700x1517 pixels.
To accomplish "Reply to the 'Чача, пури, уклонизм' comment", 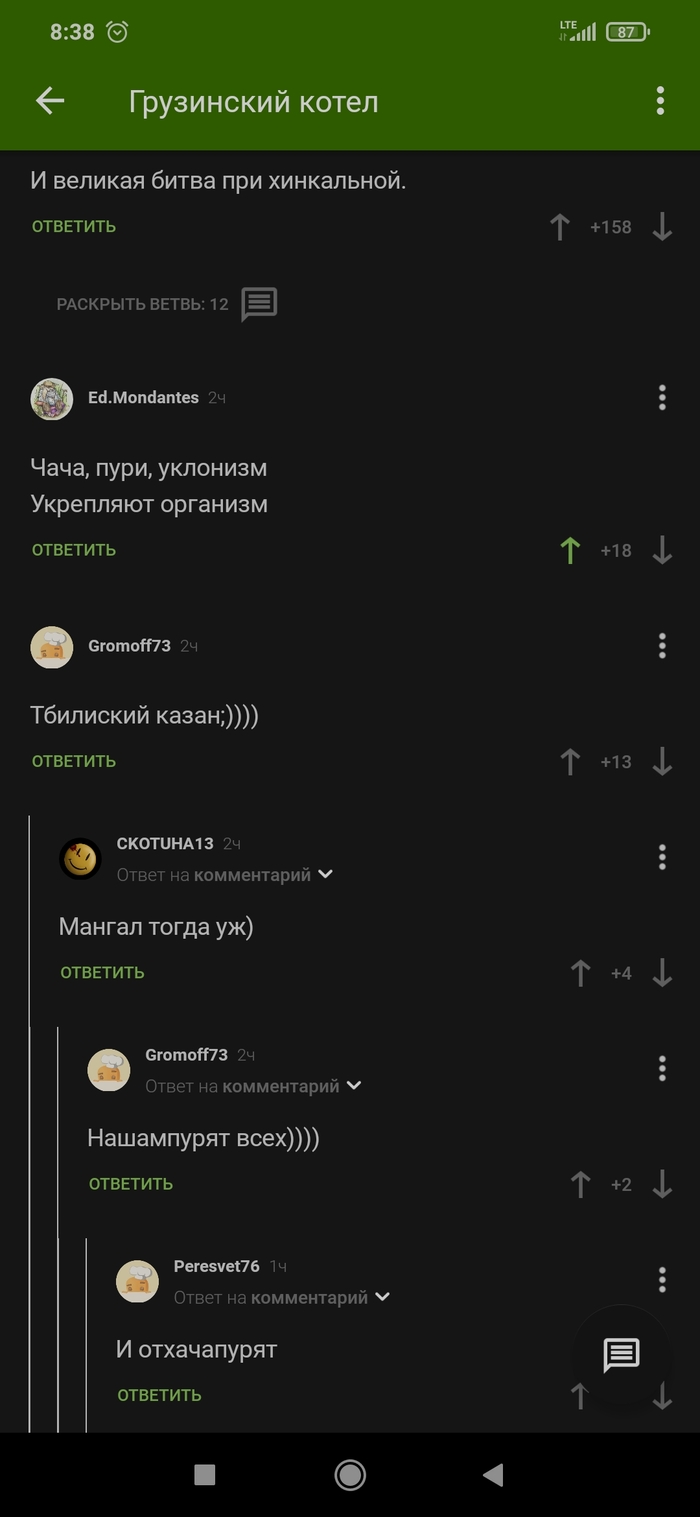I will click(74, 550).
